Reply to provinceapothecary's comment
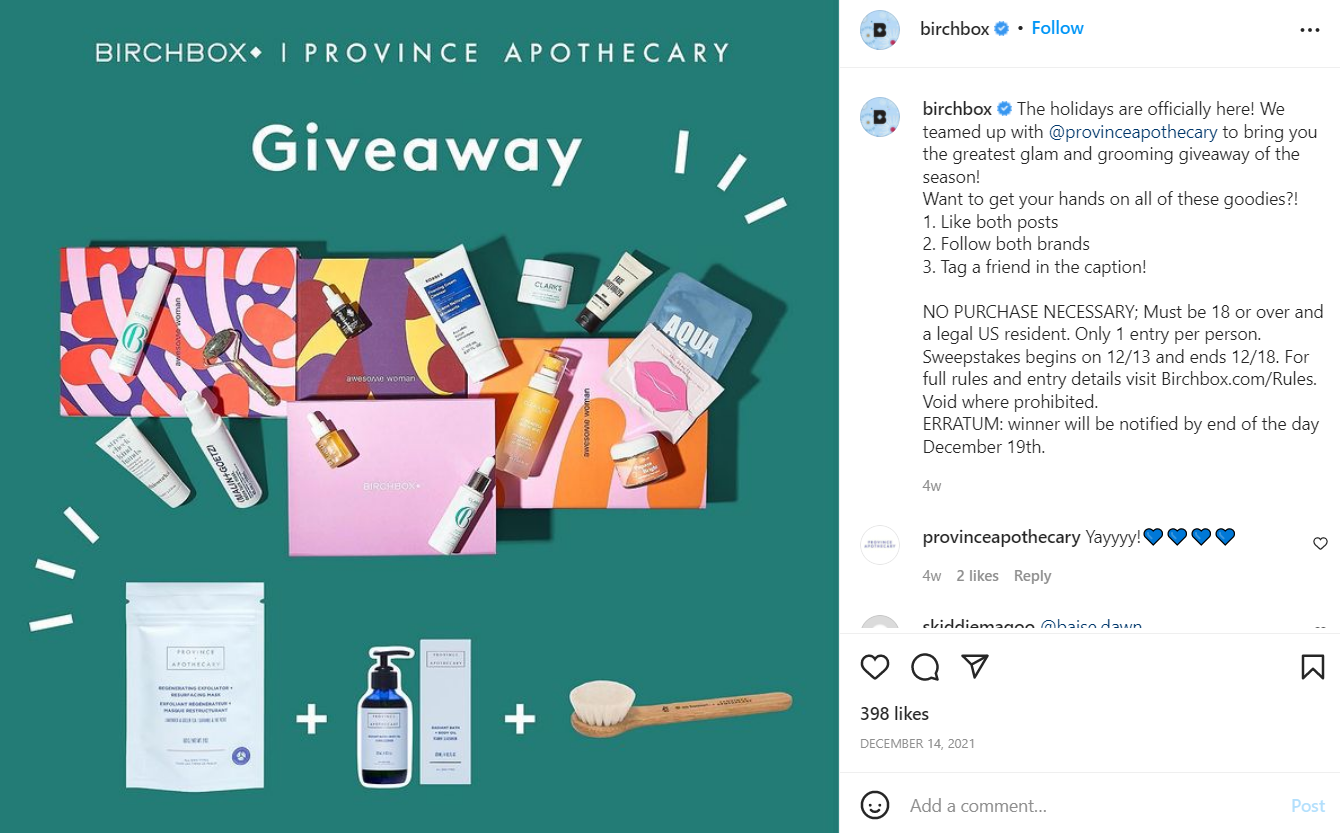This screenshot has height=833, width=1340. point(1032,576)
